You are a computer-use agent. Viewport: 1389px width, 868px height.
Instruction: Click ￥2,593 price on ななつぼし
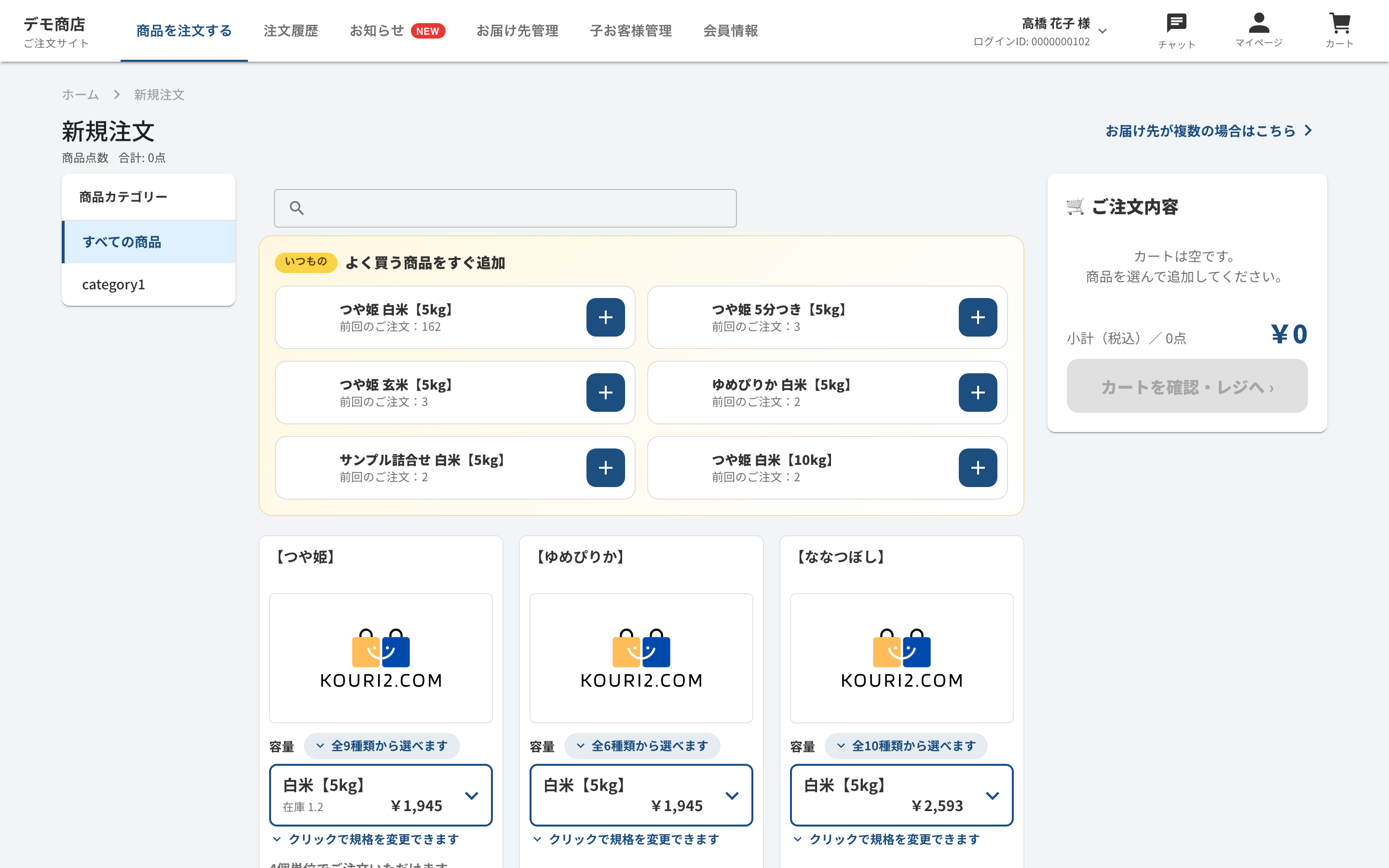(x=937, y=806)
